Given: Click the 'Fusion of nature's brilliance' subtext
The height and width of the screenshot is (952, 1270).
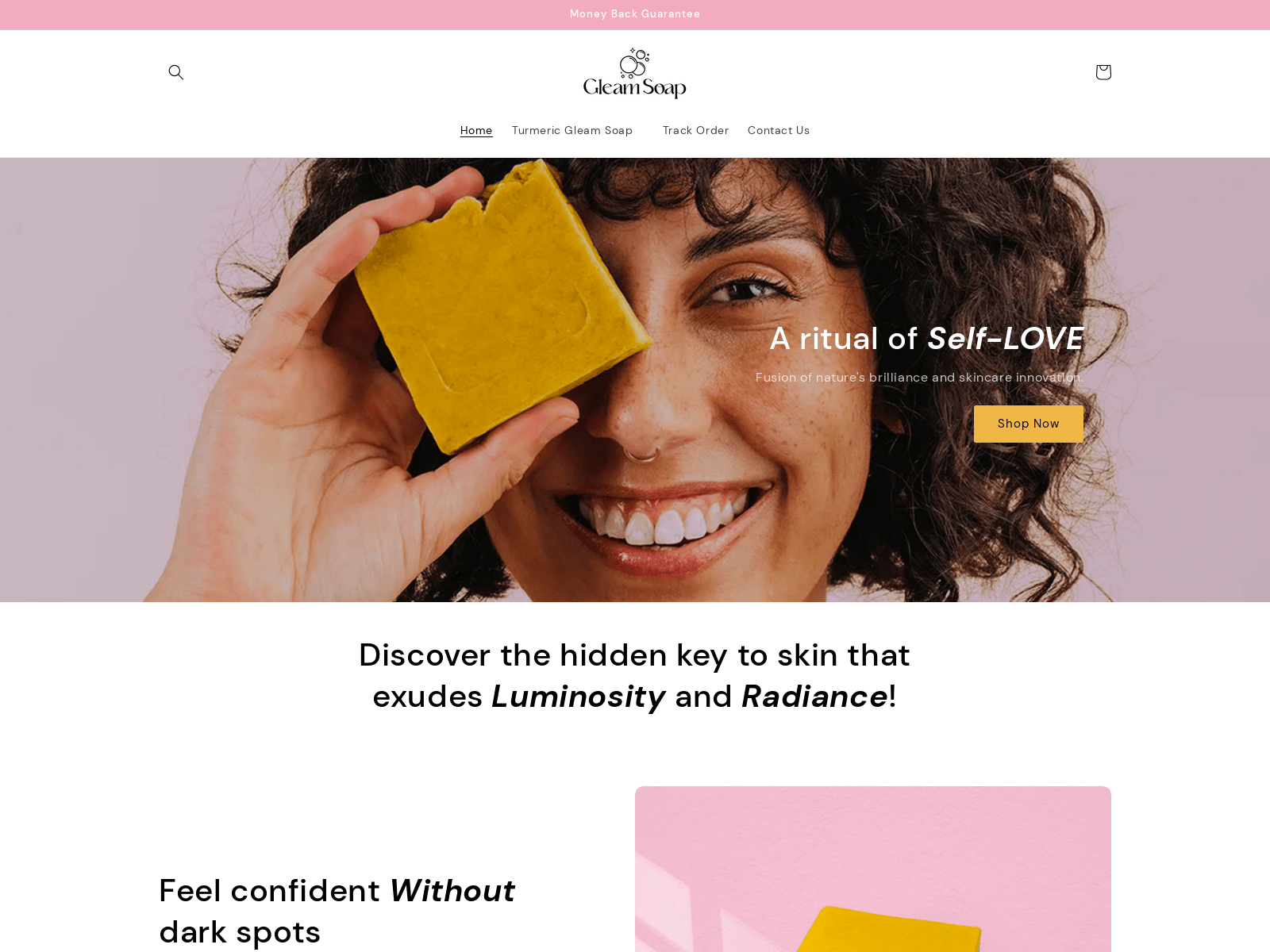Looking at the screenshot, I should coord(919,378).
